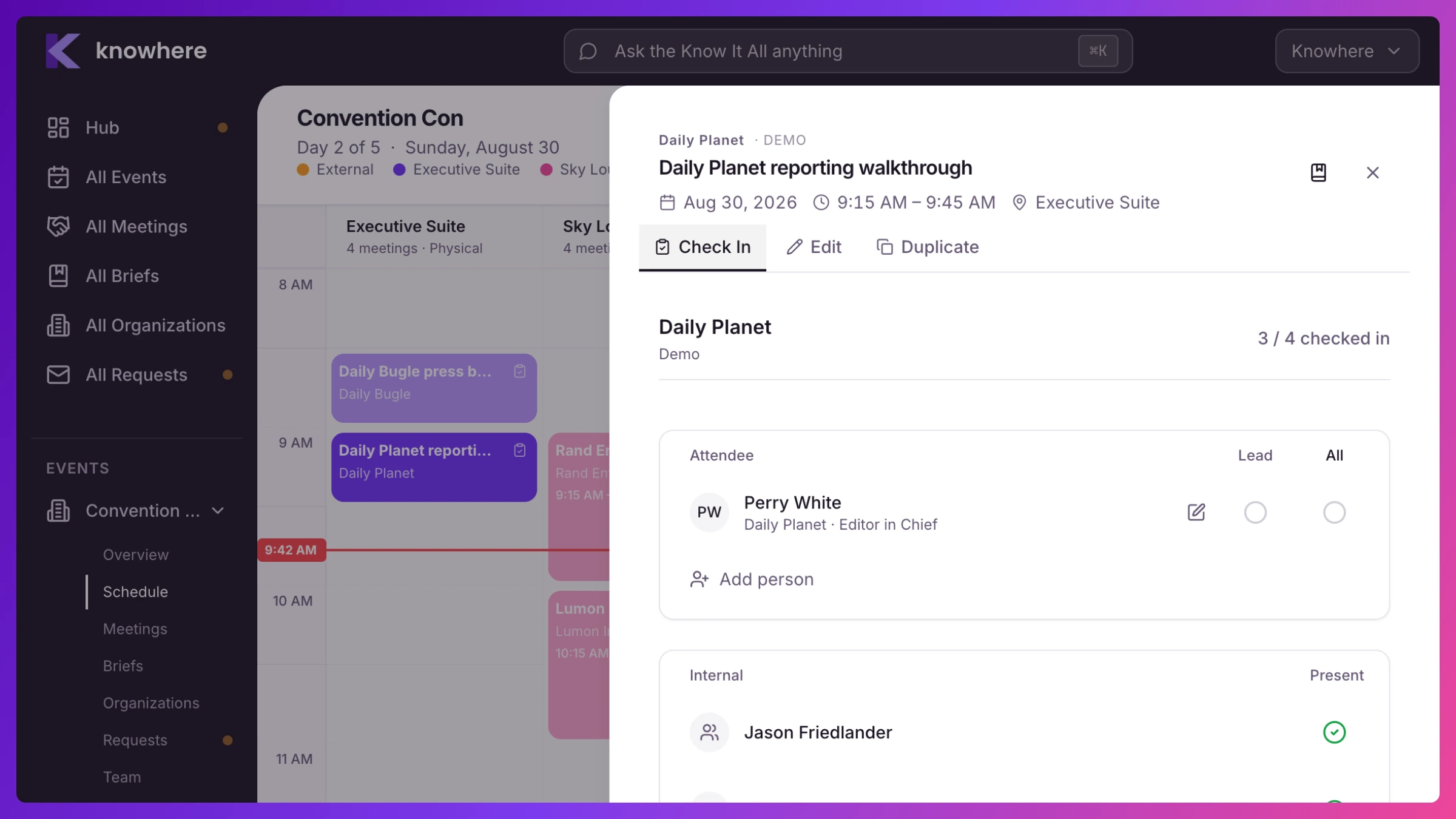Click the Convention building icon in Events
The image size is (1456, 819).
58,511
